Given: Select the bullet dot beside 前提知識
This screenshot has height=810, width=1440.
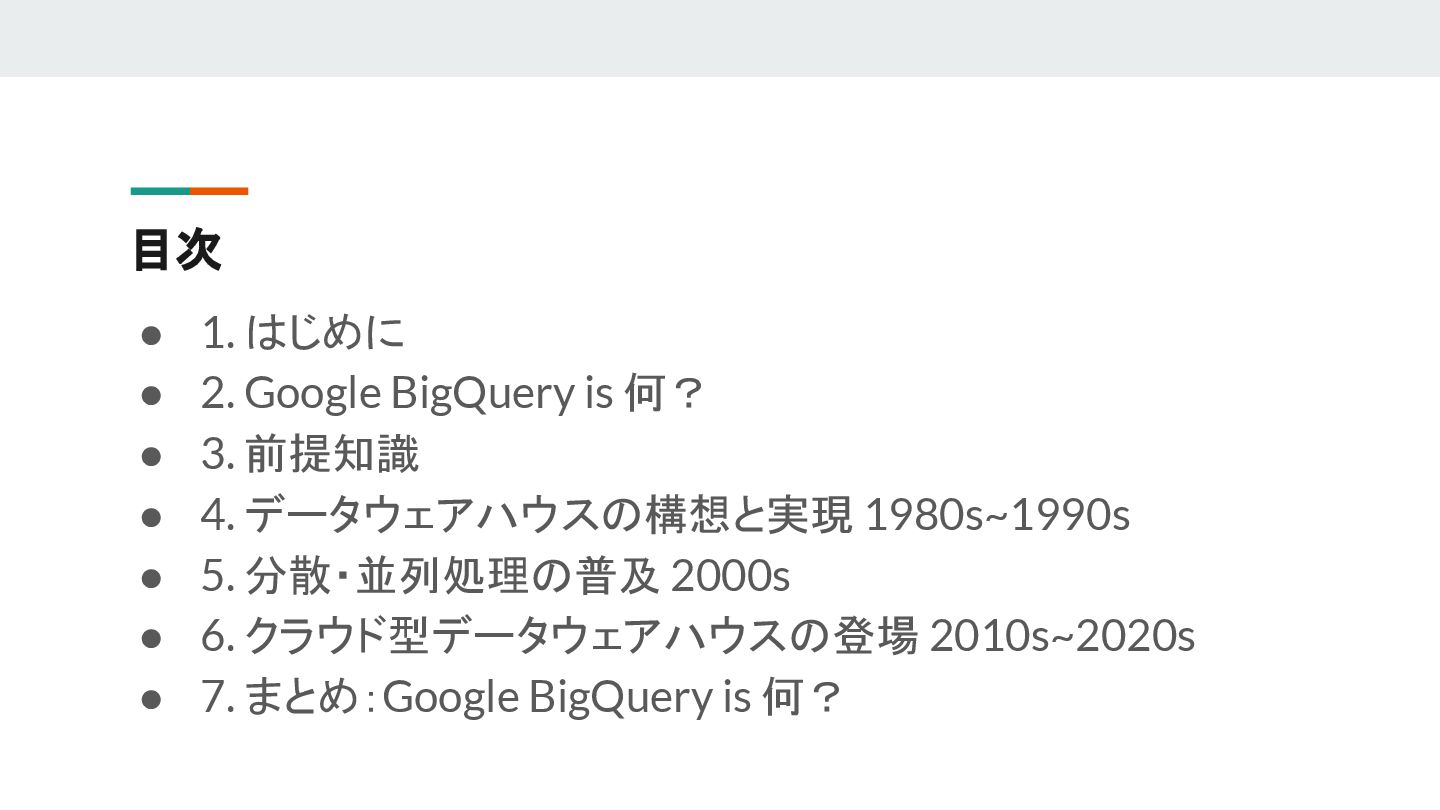Looking at the screenshot, I should [x=151, y=456].
